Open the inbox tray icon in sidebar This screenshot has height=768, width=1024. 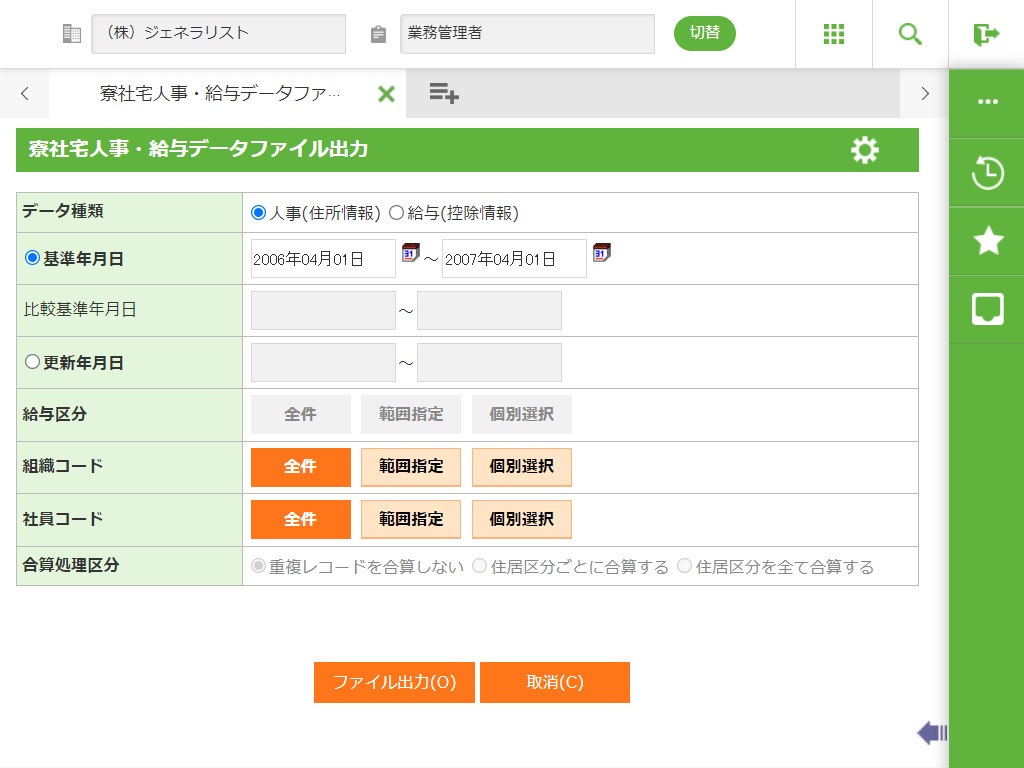point(987,309)
